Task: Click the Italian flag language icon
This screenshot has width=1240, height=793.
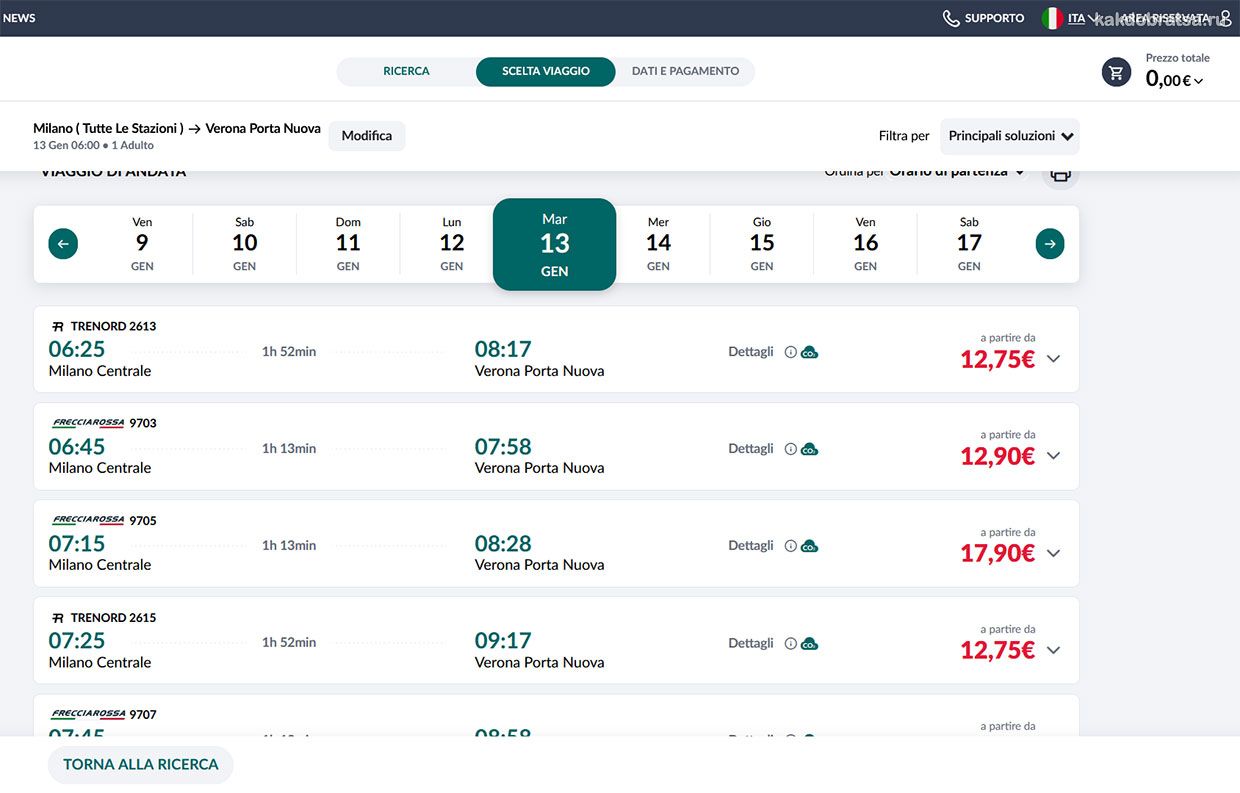Action: point(1052,18)
